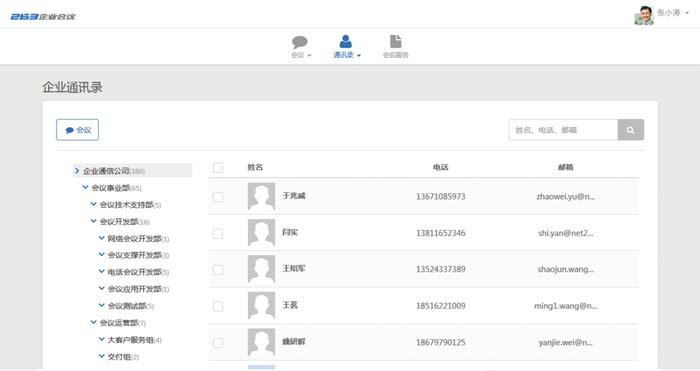700x371 pixels.
Task: Click email shi.yan@net2...
Action: click(x=566, y=233)
